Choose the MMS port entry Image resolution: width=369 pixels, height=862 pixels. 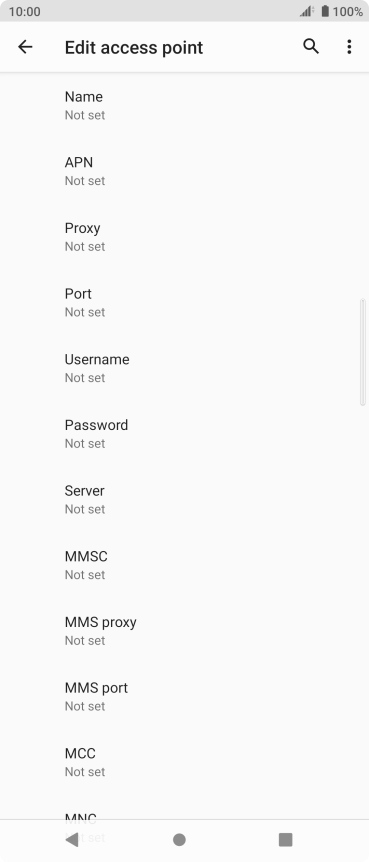click(185, 697)
